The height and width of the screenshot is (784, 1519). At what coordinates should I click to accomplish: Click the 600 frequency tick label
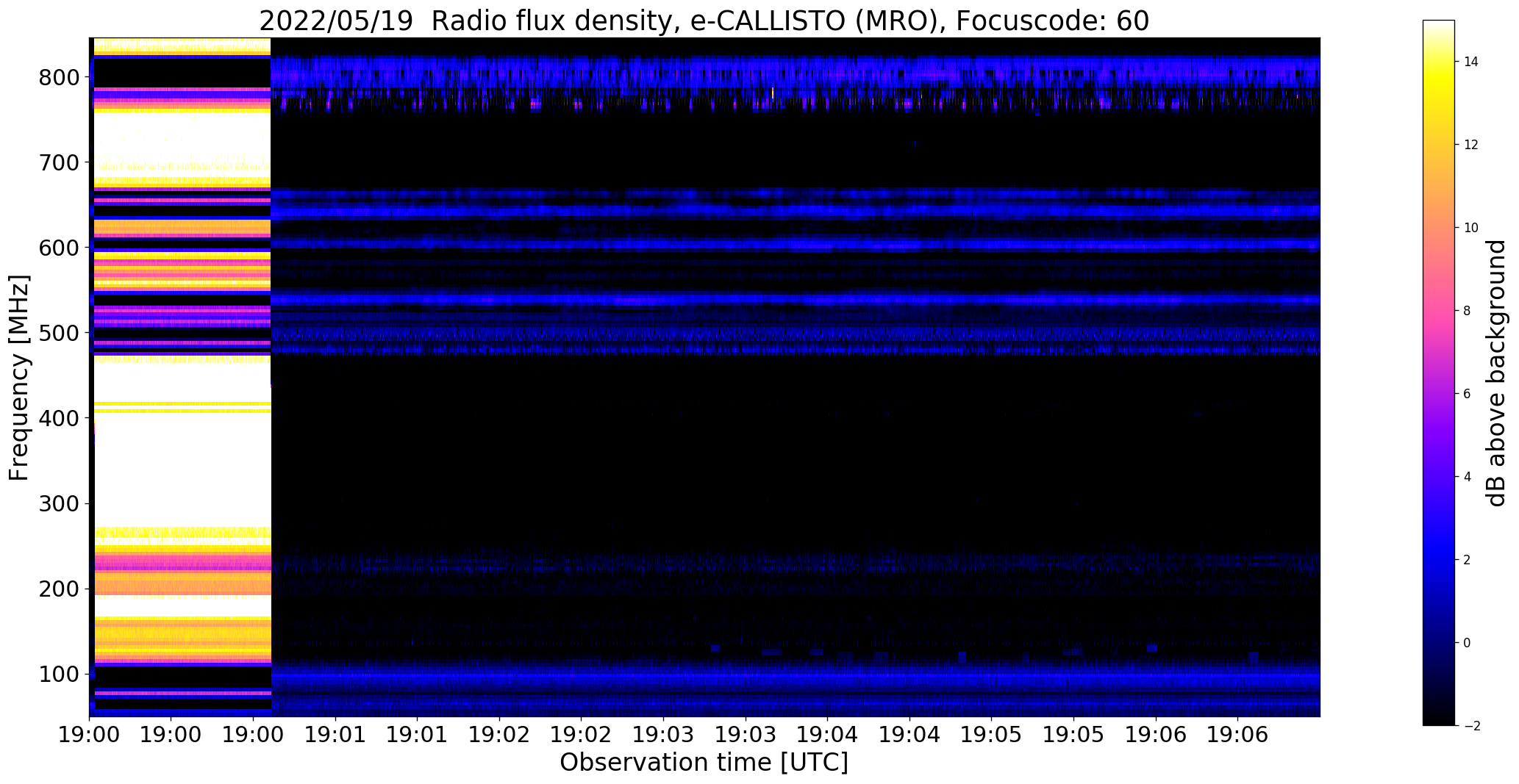coord(59,248)
